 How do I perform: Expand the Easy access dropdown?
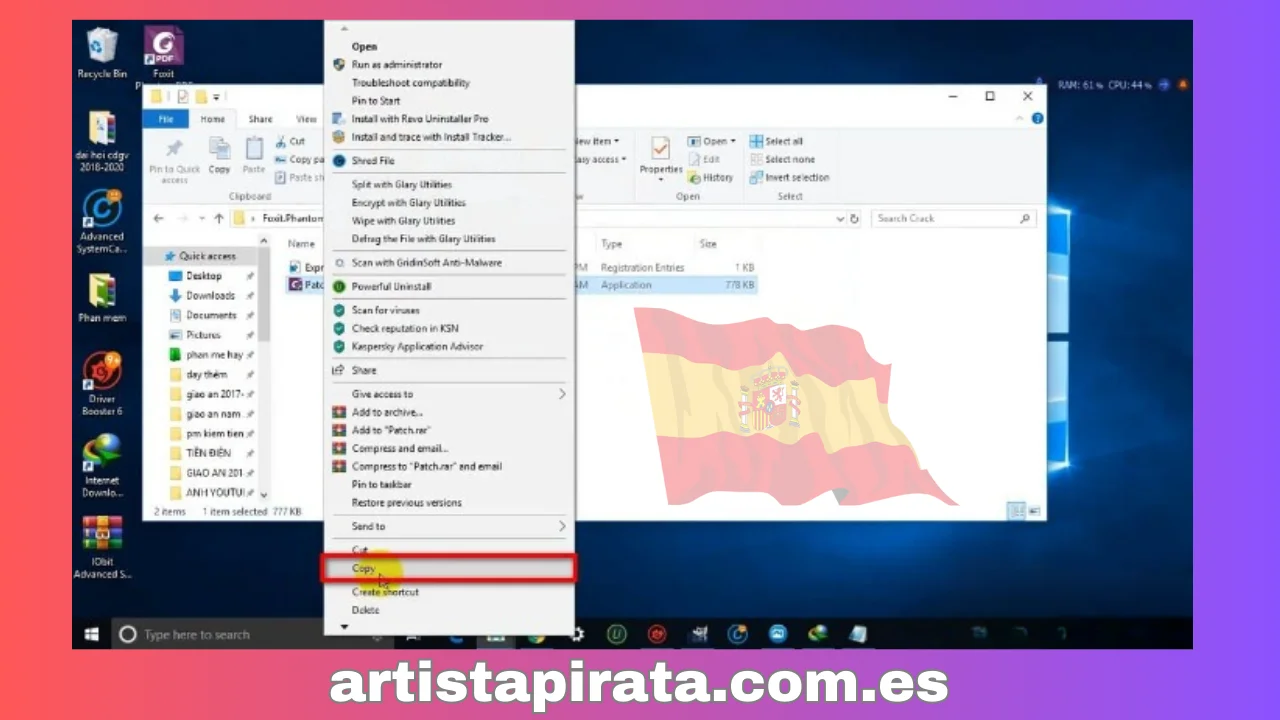[600, 159]
